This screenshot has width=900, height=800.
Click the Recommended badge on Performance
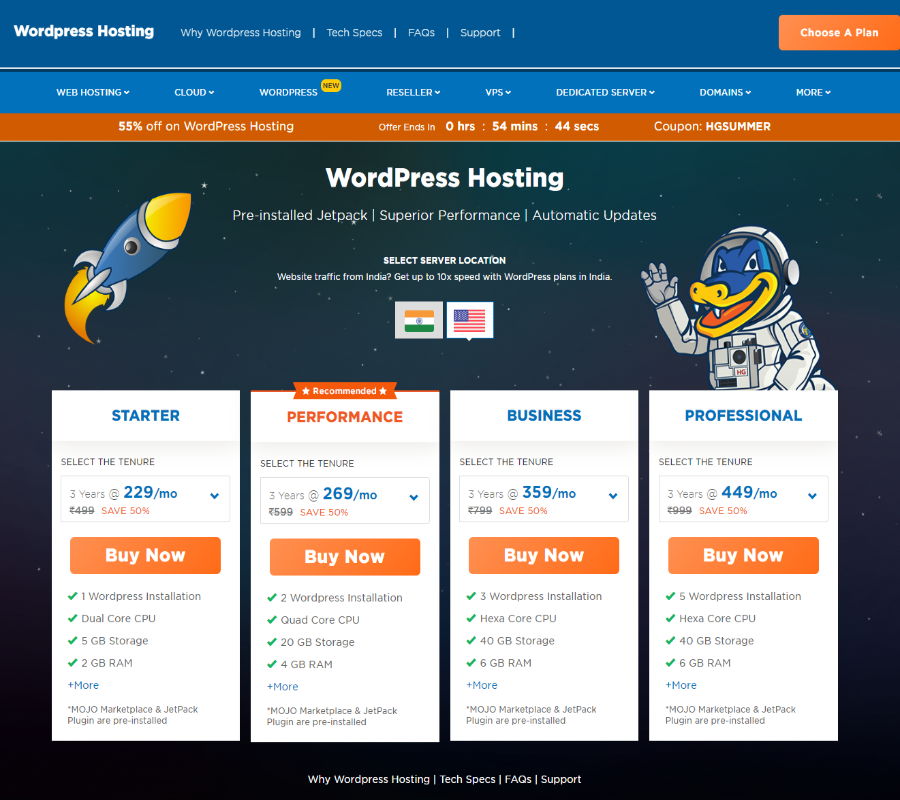pyautogui.click(x=344, y=391)
